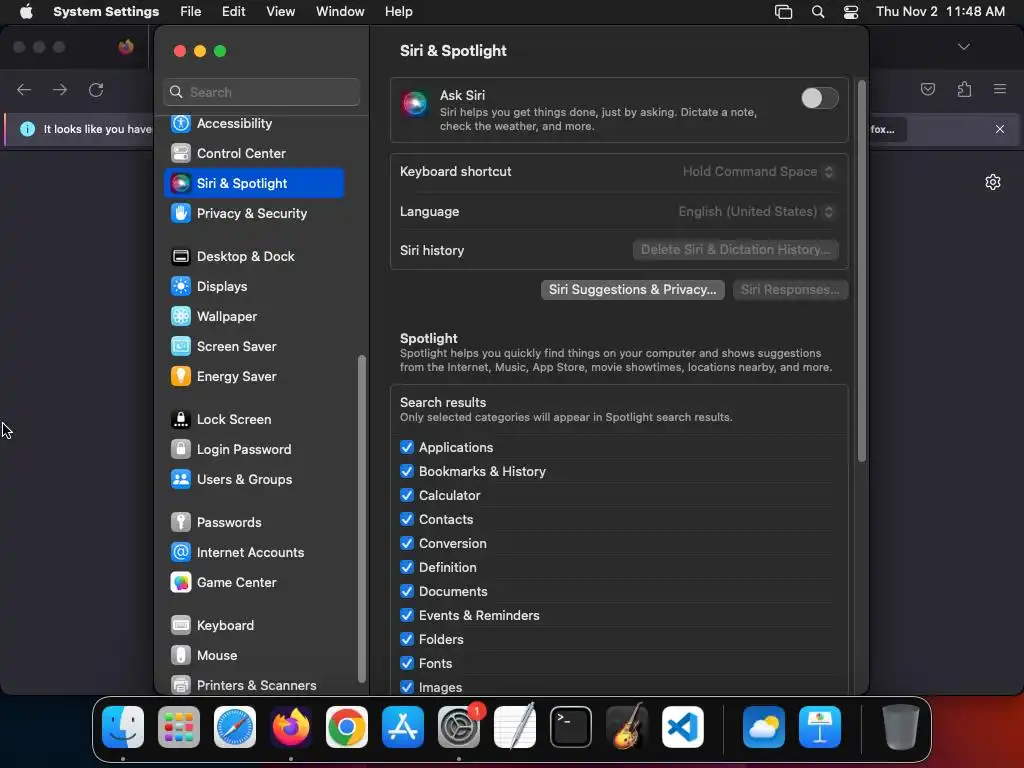
Task: Open Users & Groups icon
Action: (181, 479)
